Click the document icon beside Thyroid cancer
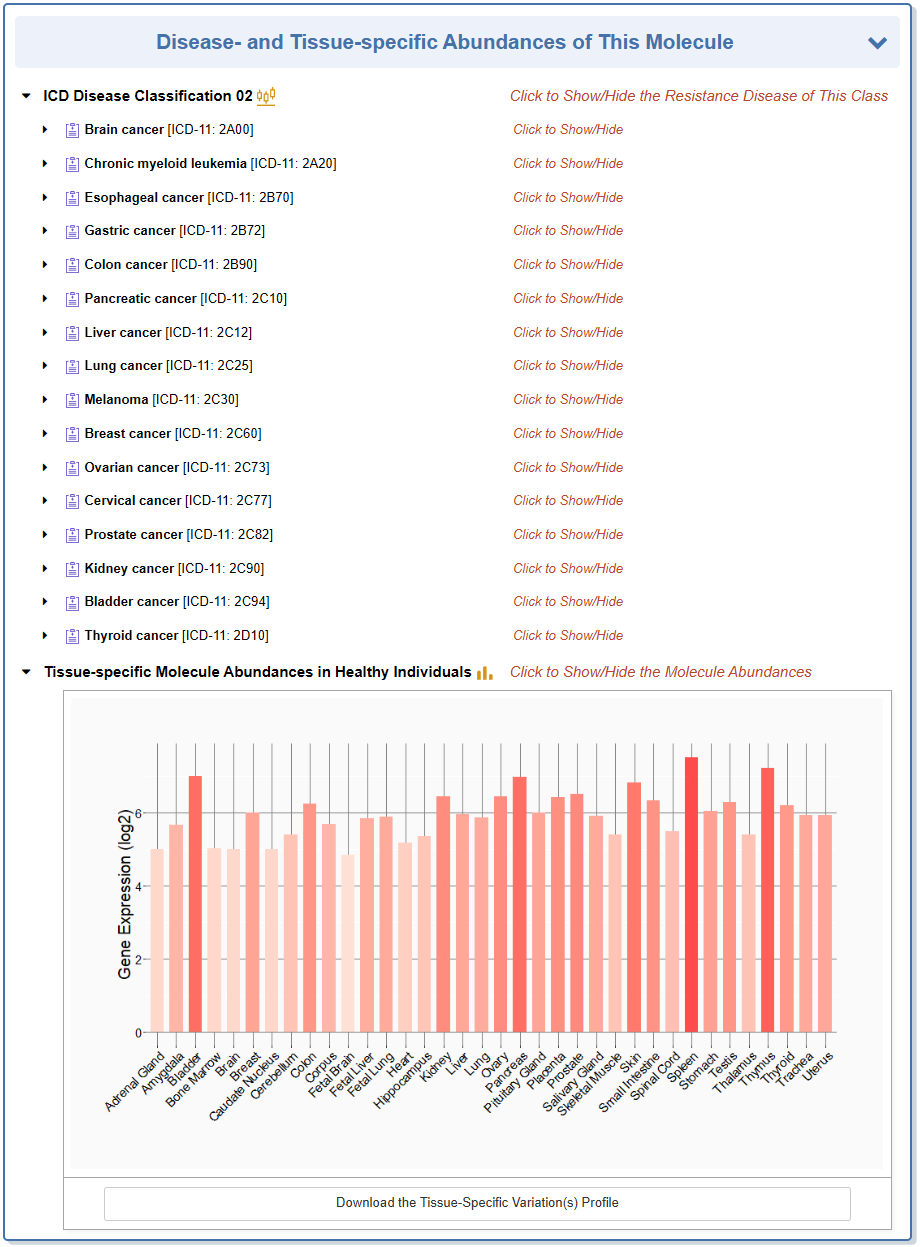Image resolution: width=922 pixels, height=1247 pixels. tap(72, 636)
